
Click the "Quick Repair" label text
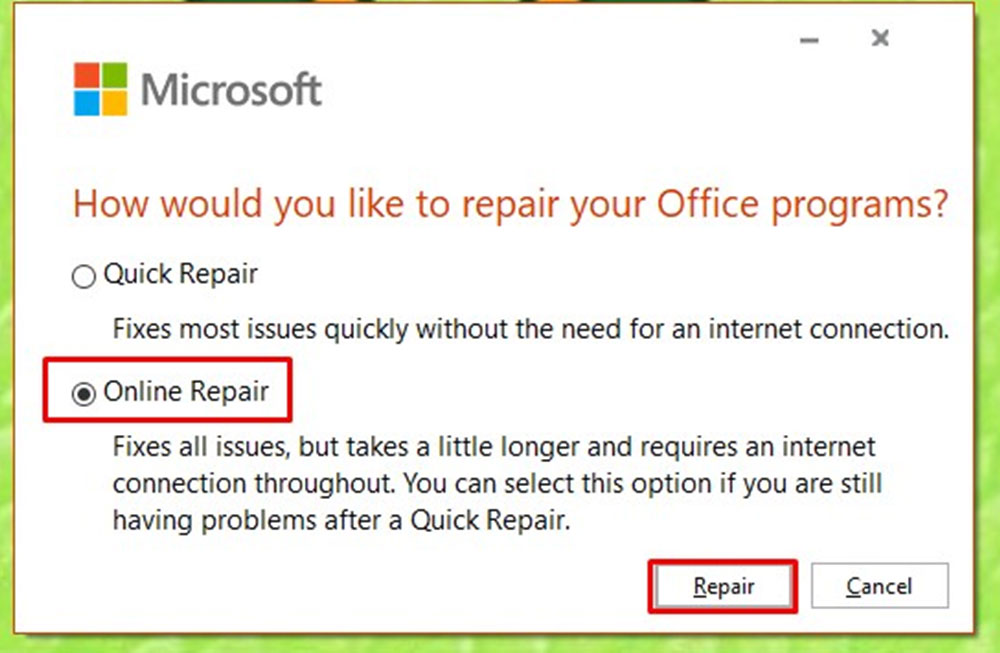click(x=181, y=275)
